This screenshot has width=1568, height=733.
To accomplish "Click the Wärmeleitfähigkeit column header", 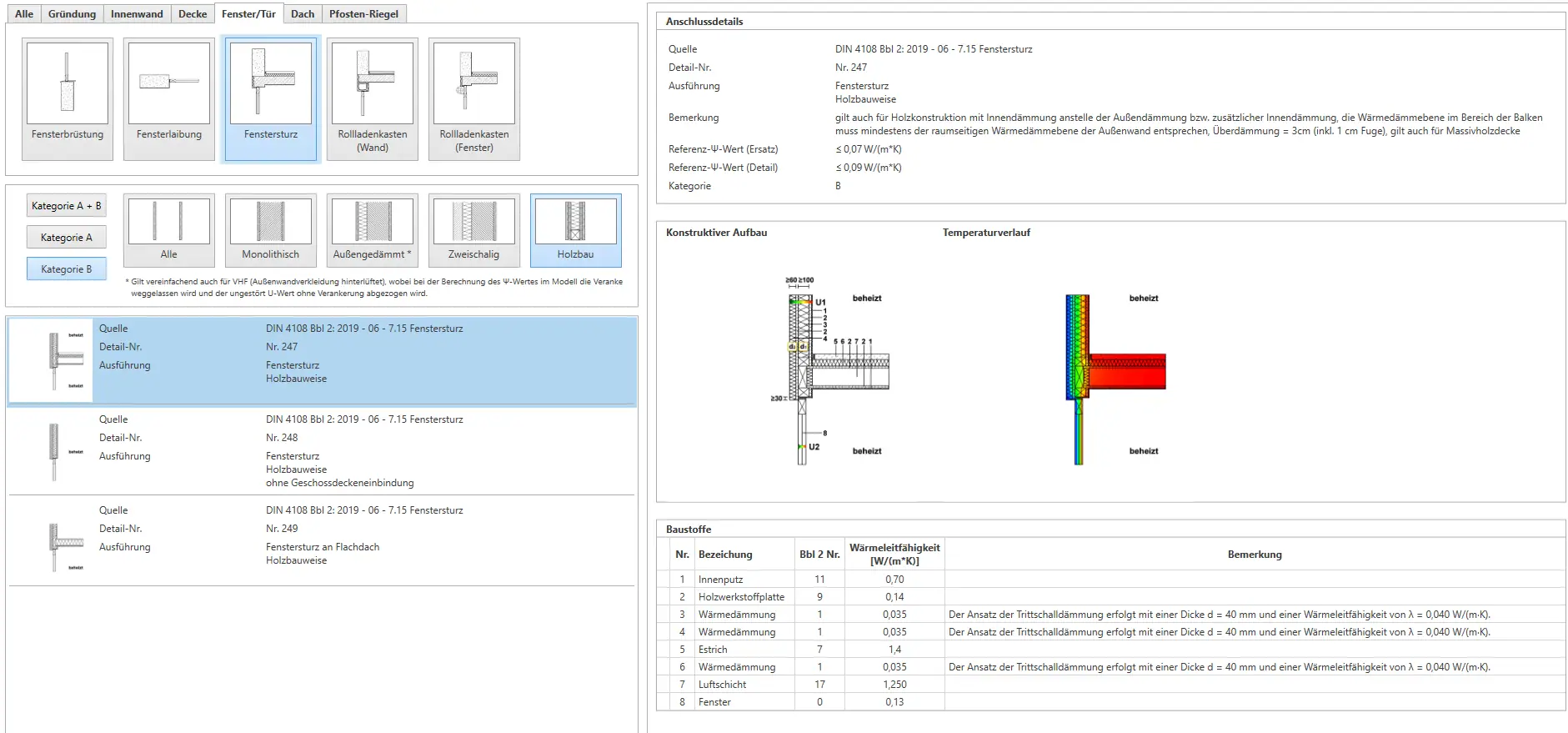I will [894, 554].
